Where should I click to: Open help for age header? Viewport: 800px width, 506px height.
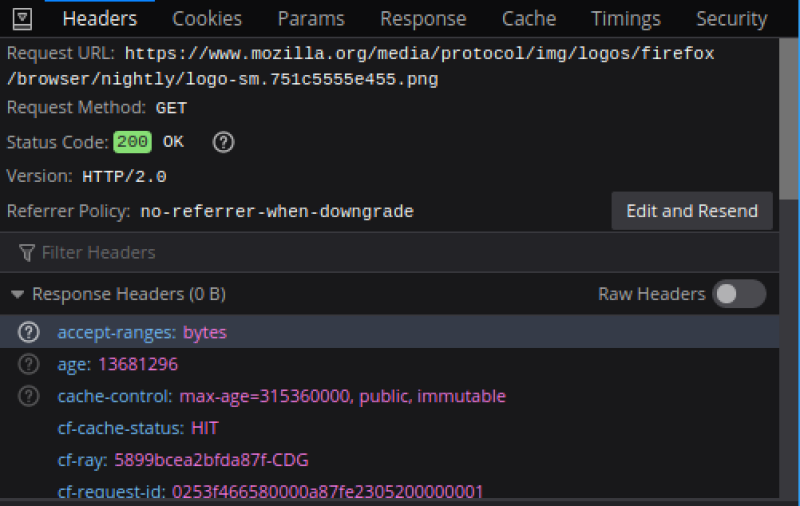tap(29, 364)
